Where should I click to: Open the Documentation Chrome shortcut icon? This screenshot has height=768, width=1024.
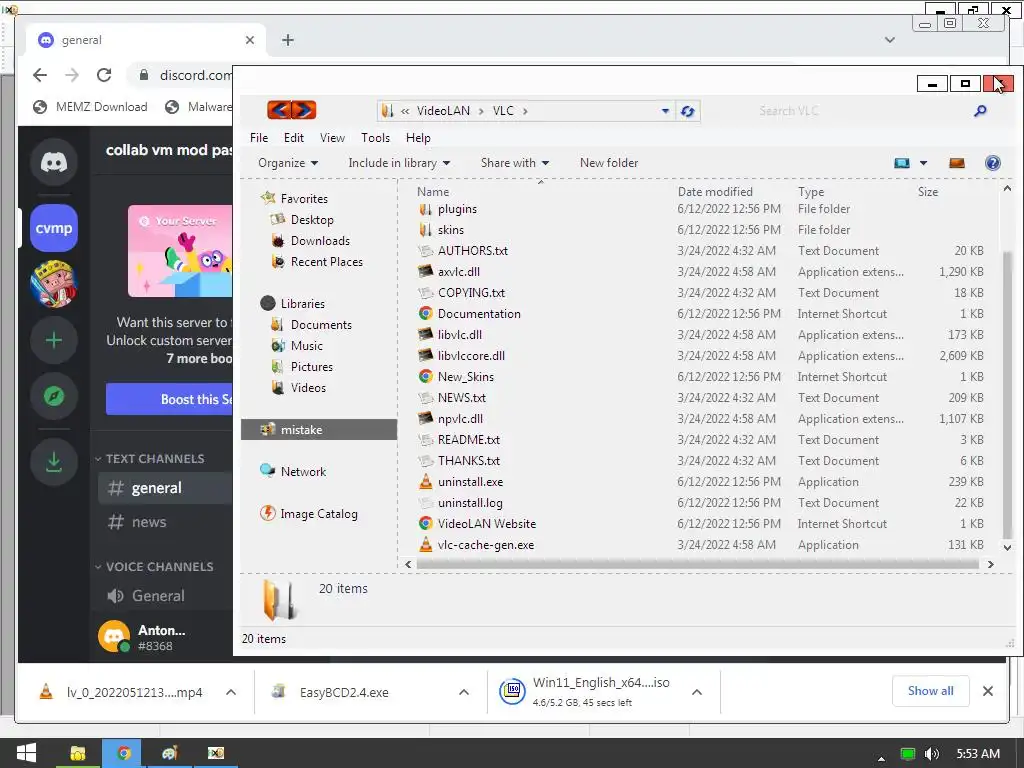click(426, 313)
